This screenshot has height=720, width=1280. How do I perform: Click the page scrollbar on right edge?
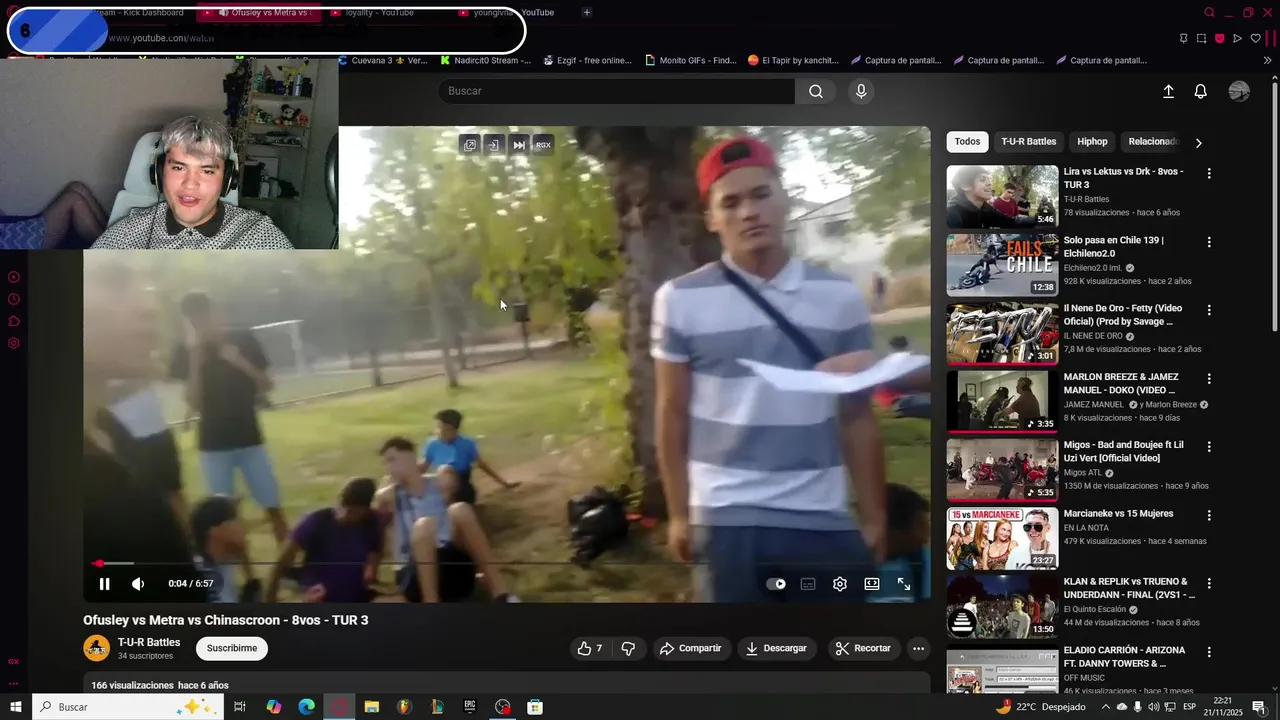click(1274, 205)
